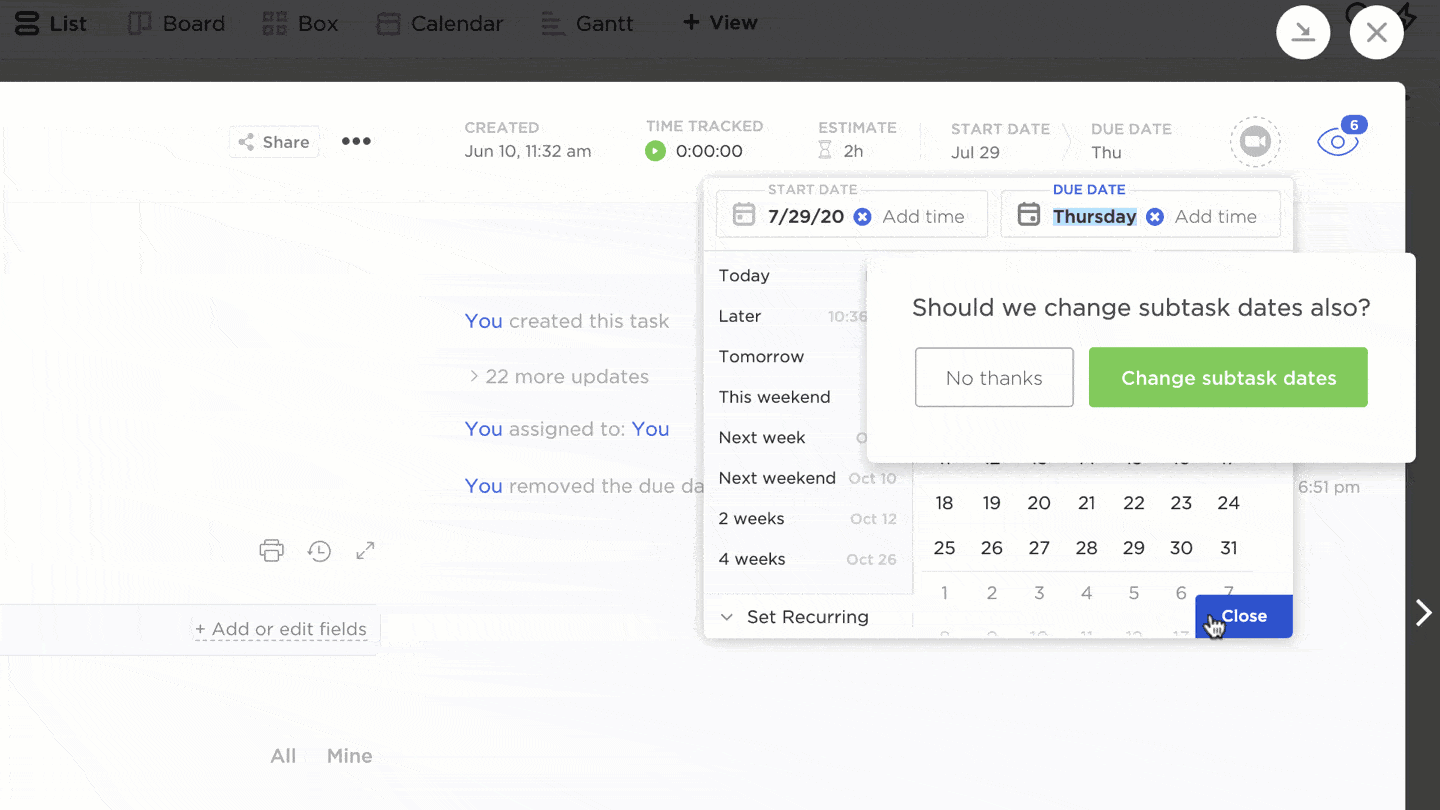Expand the task with the diagonal arrows icon

364,550
